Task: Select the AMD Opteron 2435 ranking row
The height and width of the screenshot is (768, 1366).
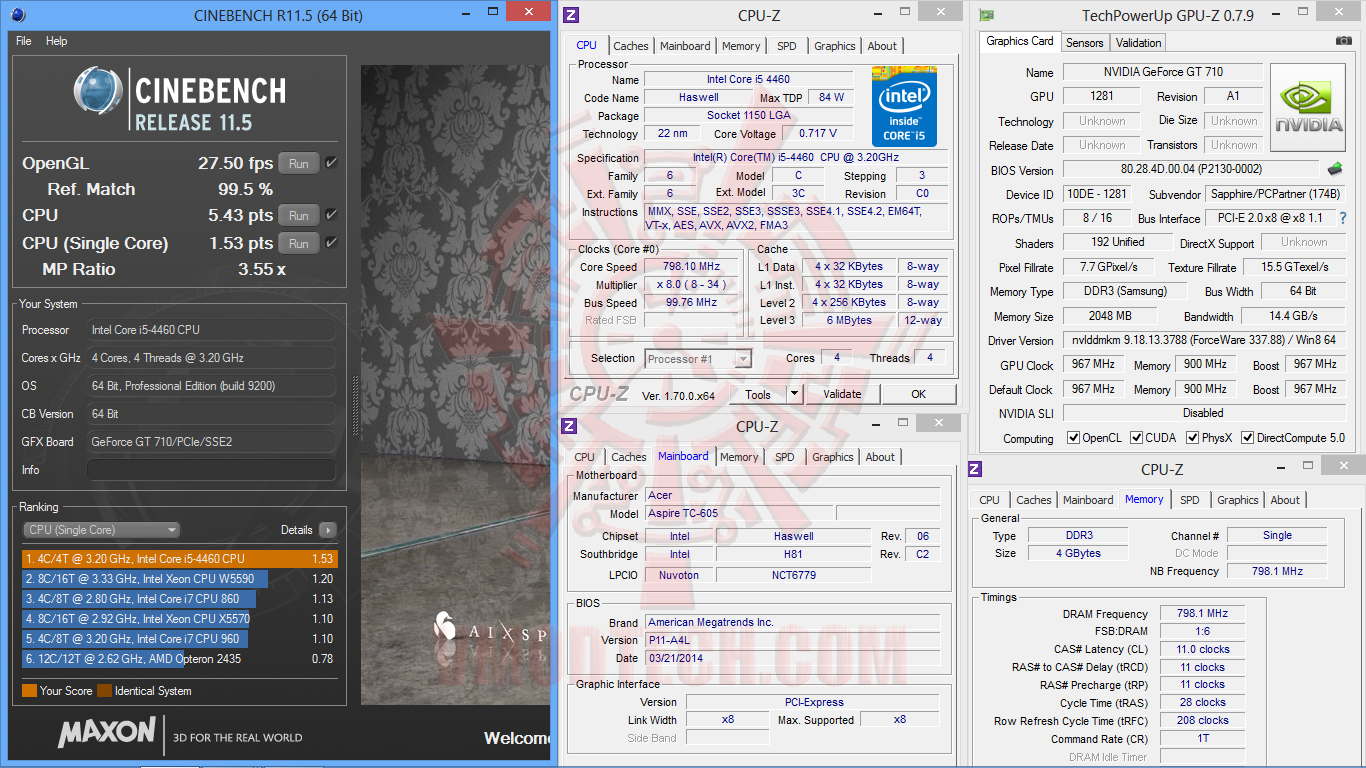Action: pos(180,659)
